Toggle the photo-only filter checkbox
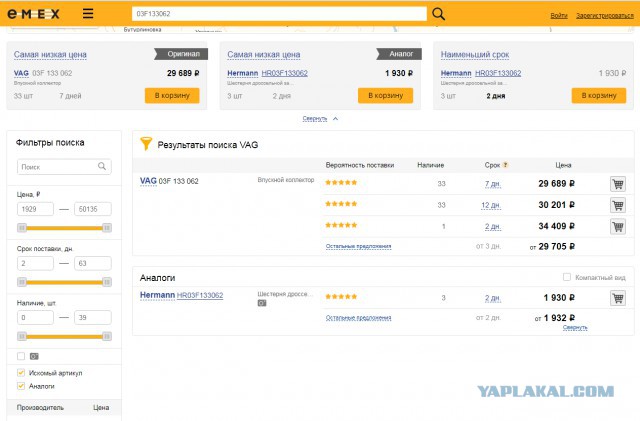The width and height of the screenshot is (640, 421). [x=21, y=356]
